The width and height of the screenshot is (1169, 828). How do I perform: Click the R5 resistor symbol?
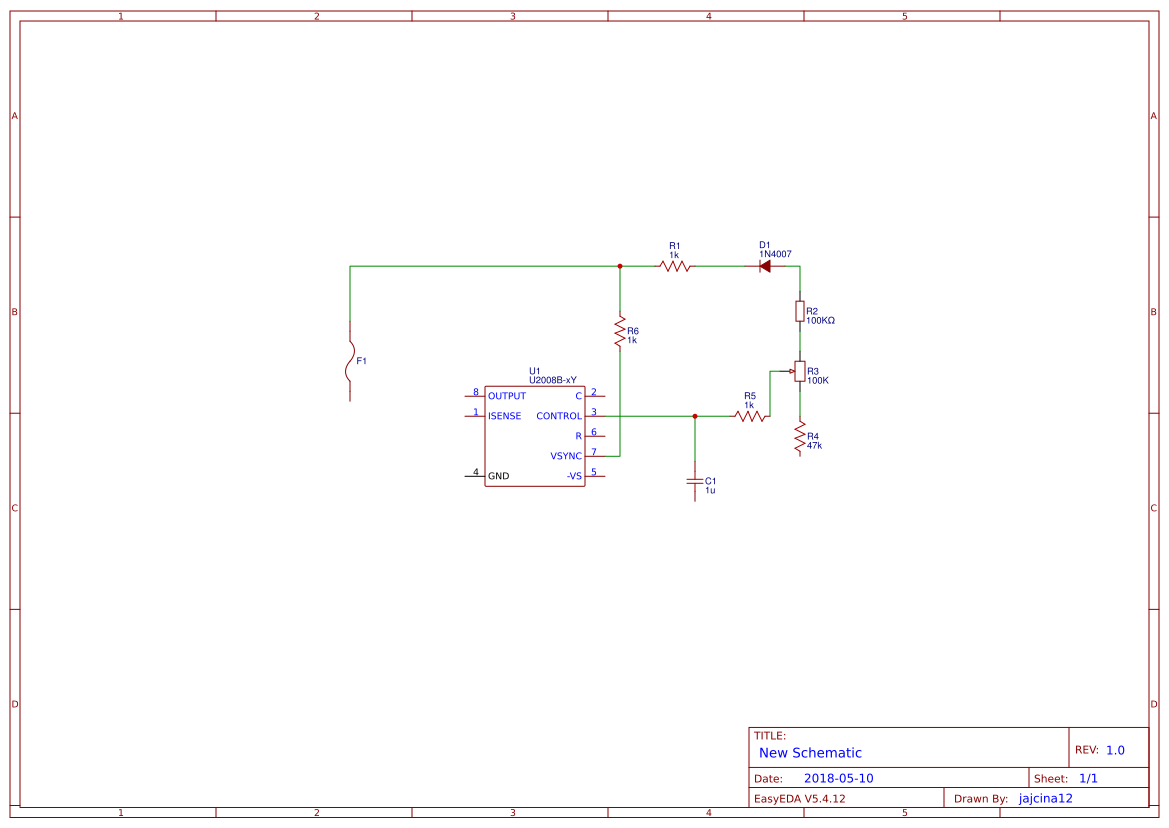750,416
